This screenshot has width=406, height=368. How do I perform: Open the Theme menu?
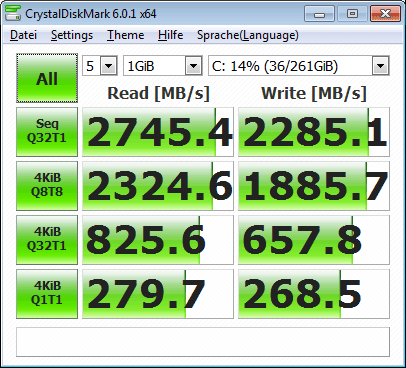(x=125, y=35)
